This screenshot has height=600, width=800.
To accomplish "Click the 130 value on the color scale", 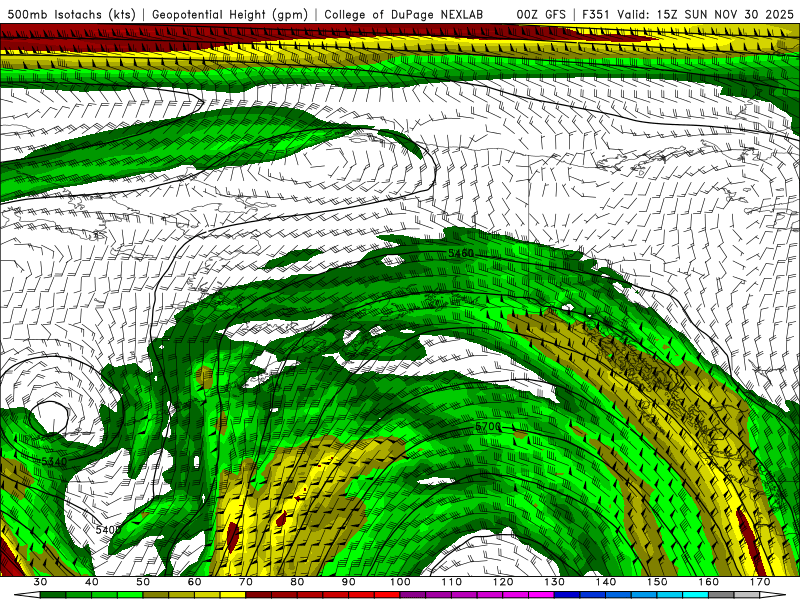I will point(555,582).
